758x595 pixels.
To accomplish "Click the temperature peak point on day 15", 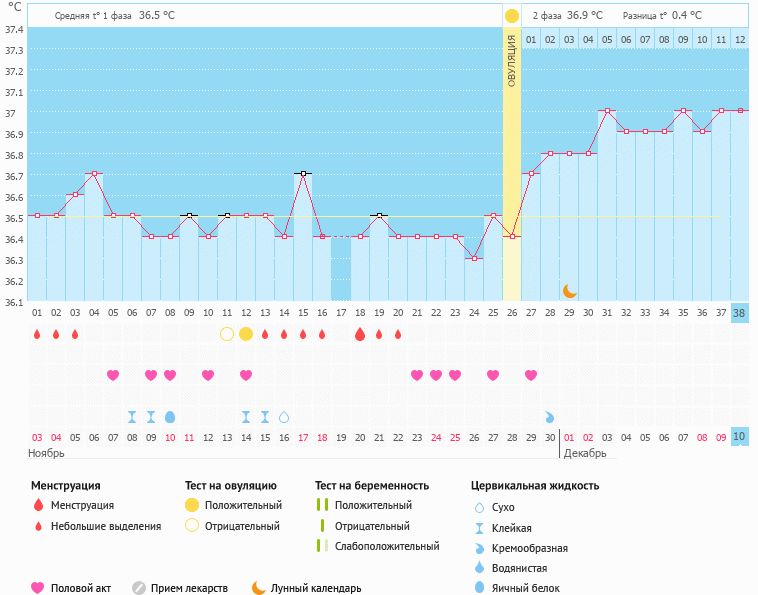I will pyautogui.click(x=303, y=174).
